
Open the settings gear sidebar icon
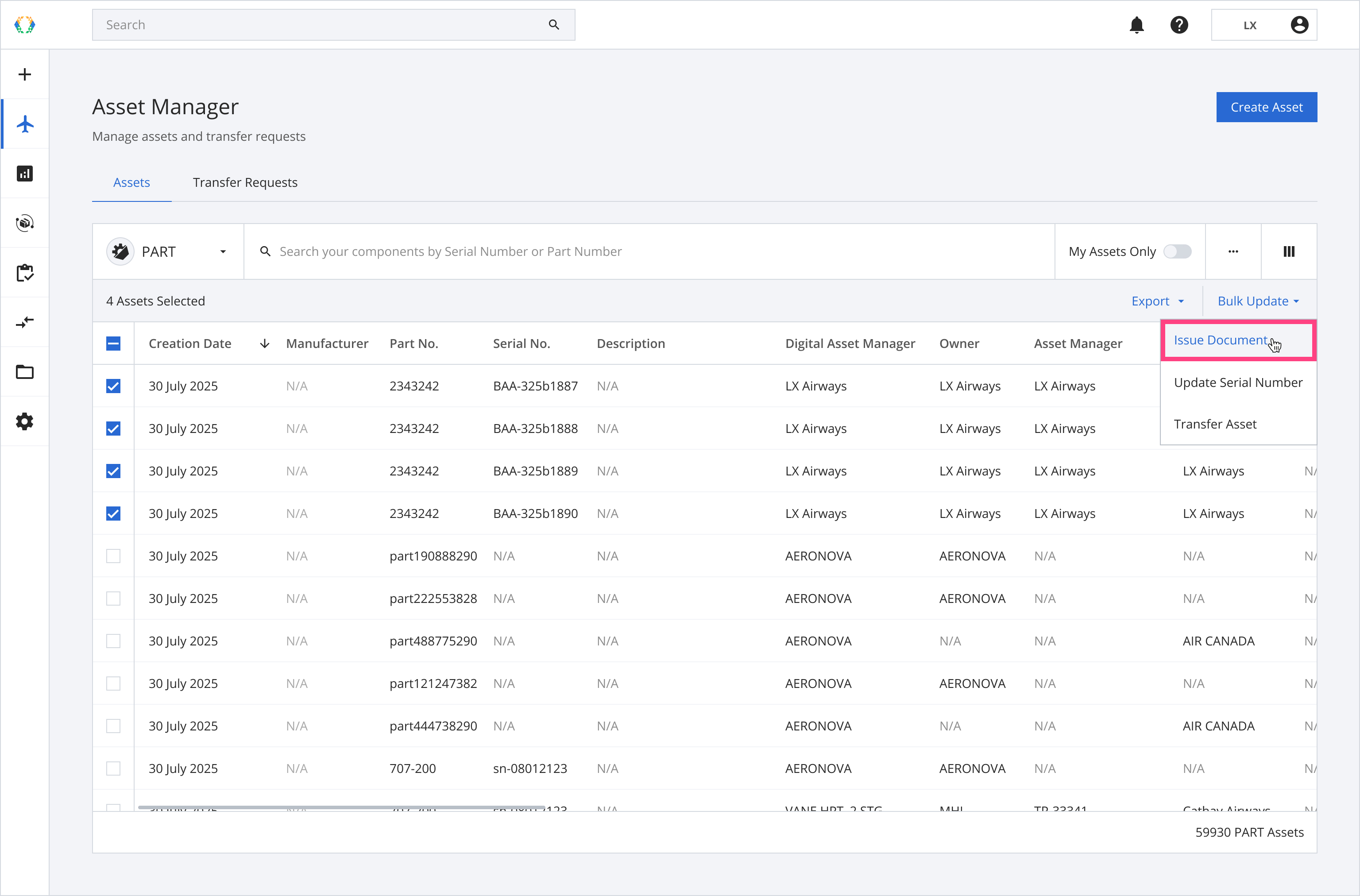(x=25, y=422)
